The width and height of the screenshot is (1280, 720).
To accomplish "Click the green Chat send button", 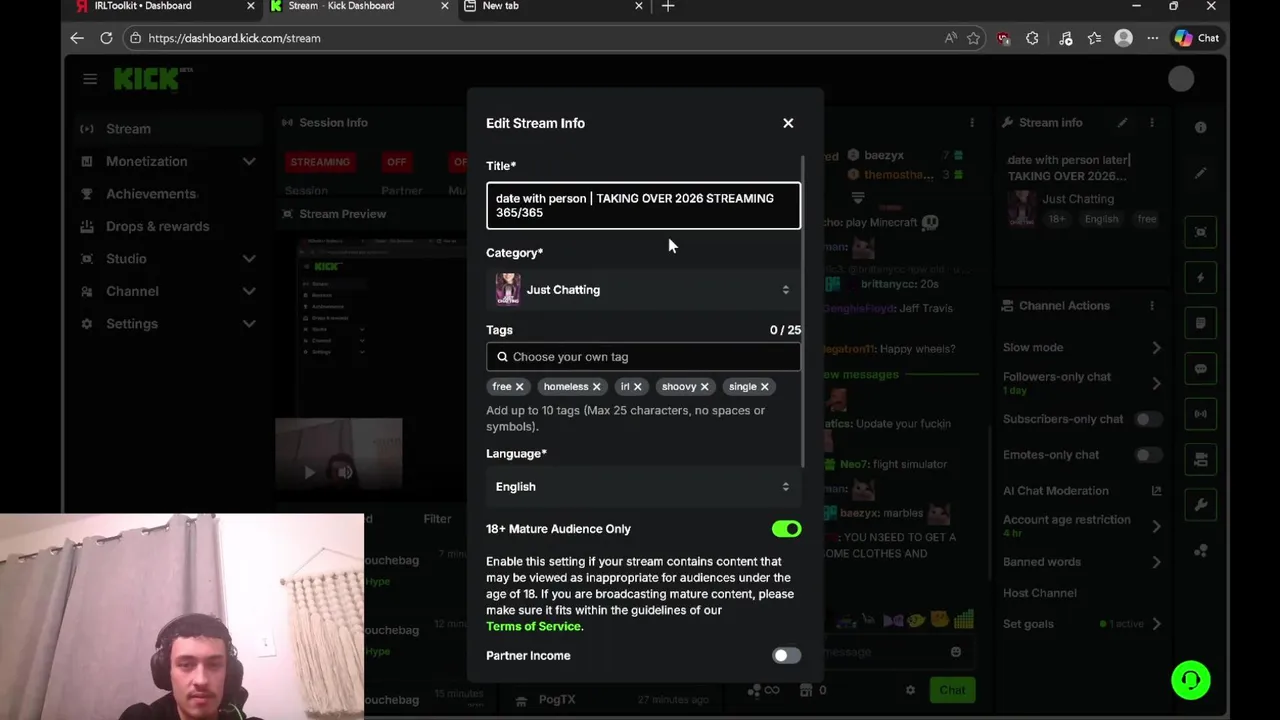I will point(952,690).
